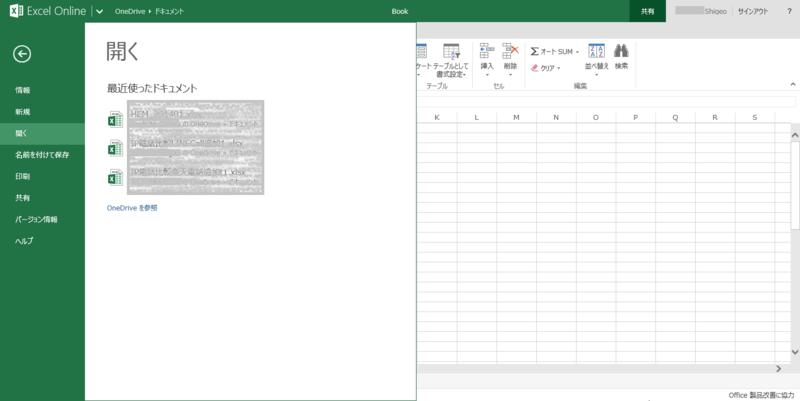Click Office 製品改善に協力 link
Screen dimensions: 800x401
click(761, 395)
